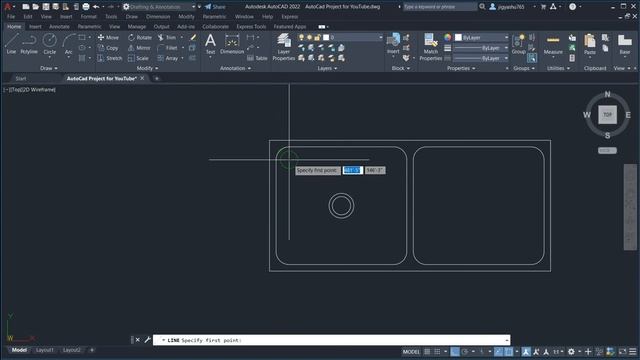
Task: Click the Erase pencil icon
Action: pos(193,37)
